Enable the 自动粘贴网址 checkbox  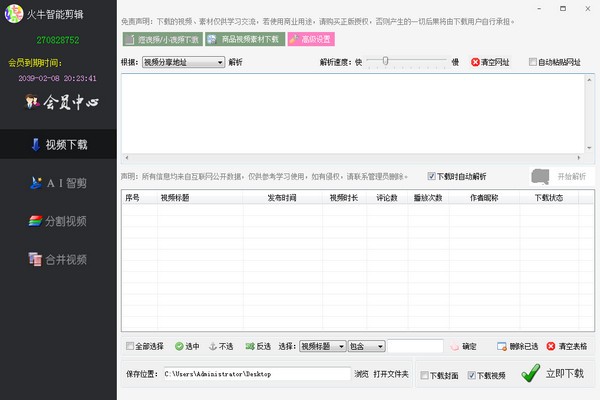pyautogui.click(x=534, y=62)
